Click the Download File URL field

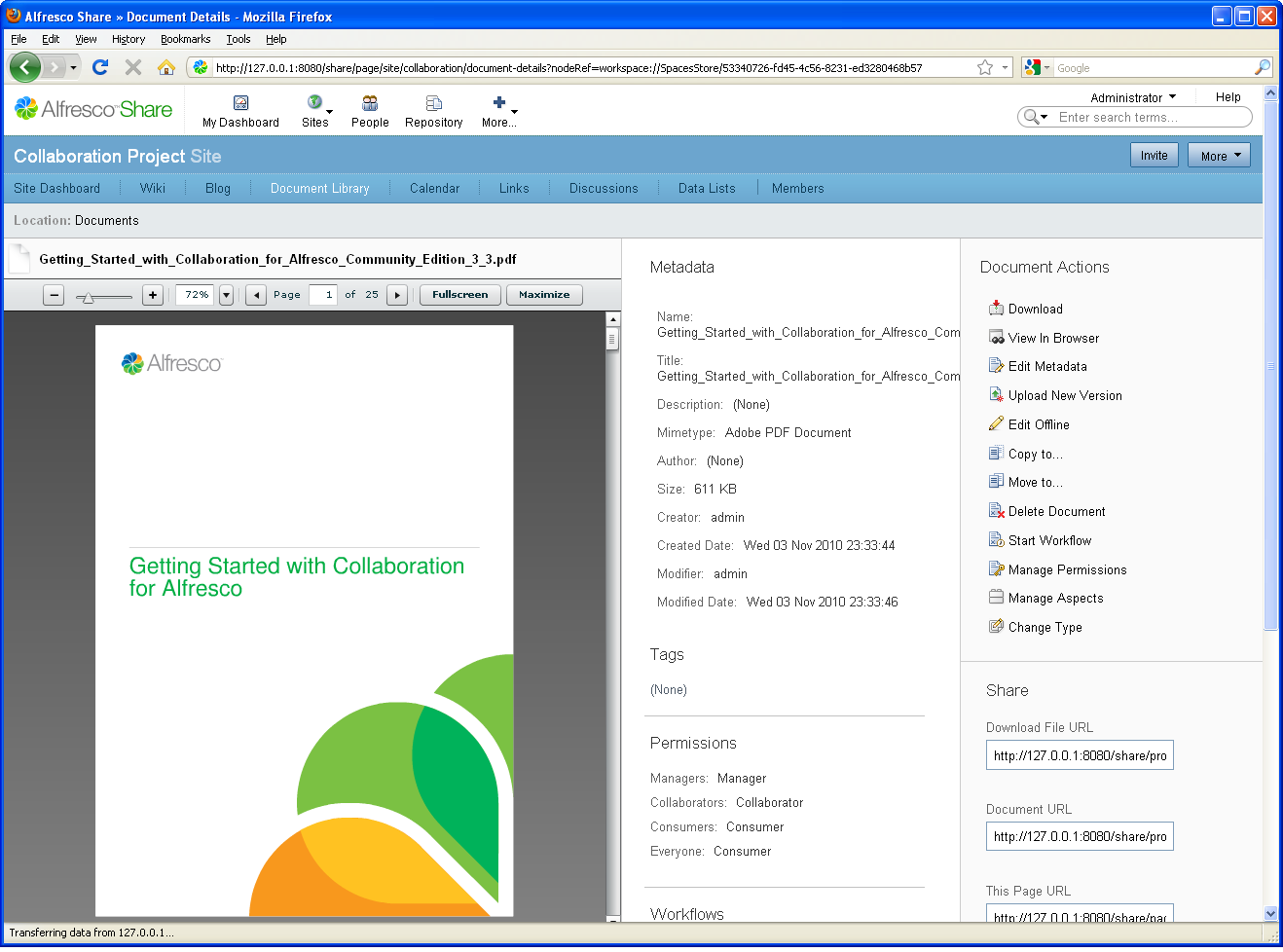click(1080, 755)
